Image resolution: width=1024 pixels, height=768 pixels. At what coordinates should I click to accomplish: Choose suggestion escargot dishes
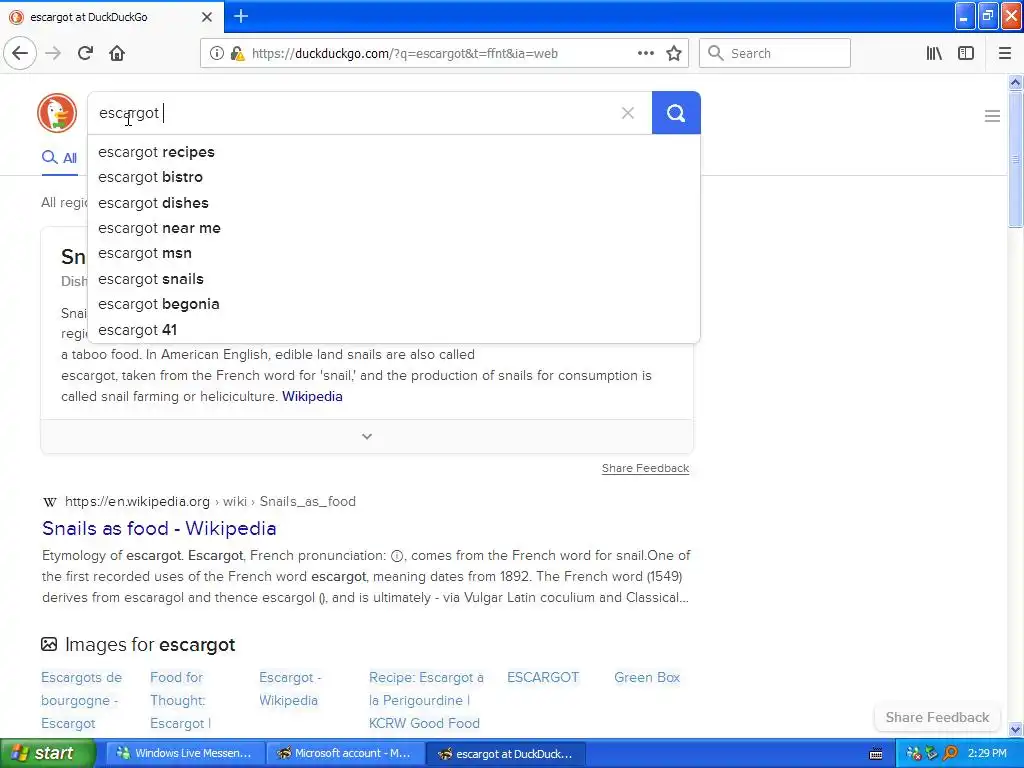[x=393, y=203]
